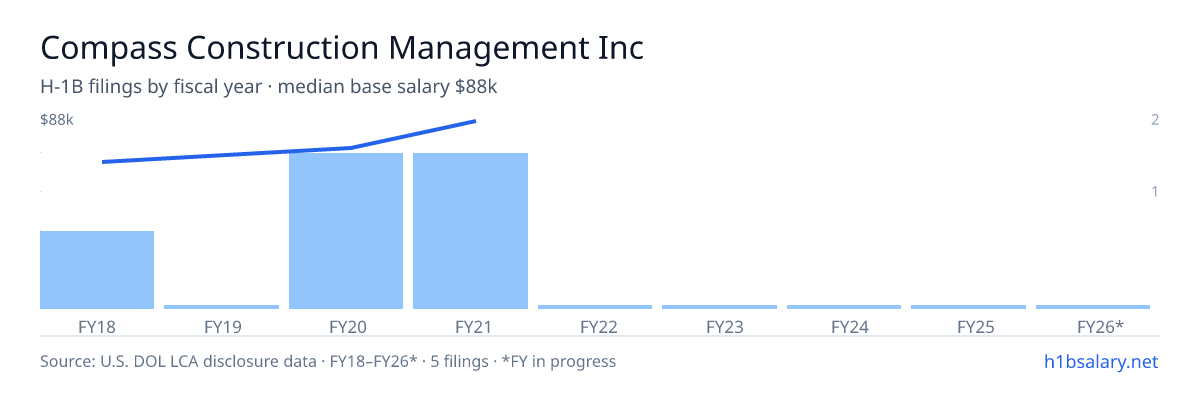Click the FY18 filings bar
This screenshot has width=1200, height=400.
pos(97,270)
